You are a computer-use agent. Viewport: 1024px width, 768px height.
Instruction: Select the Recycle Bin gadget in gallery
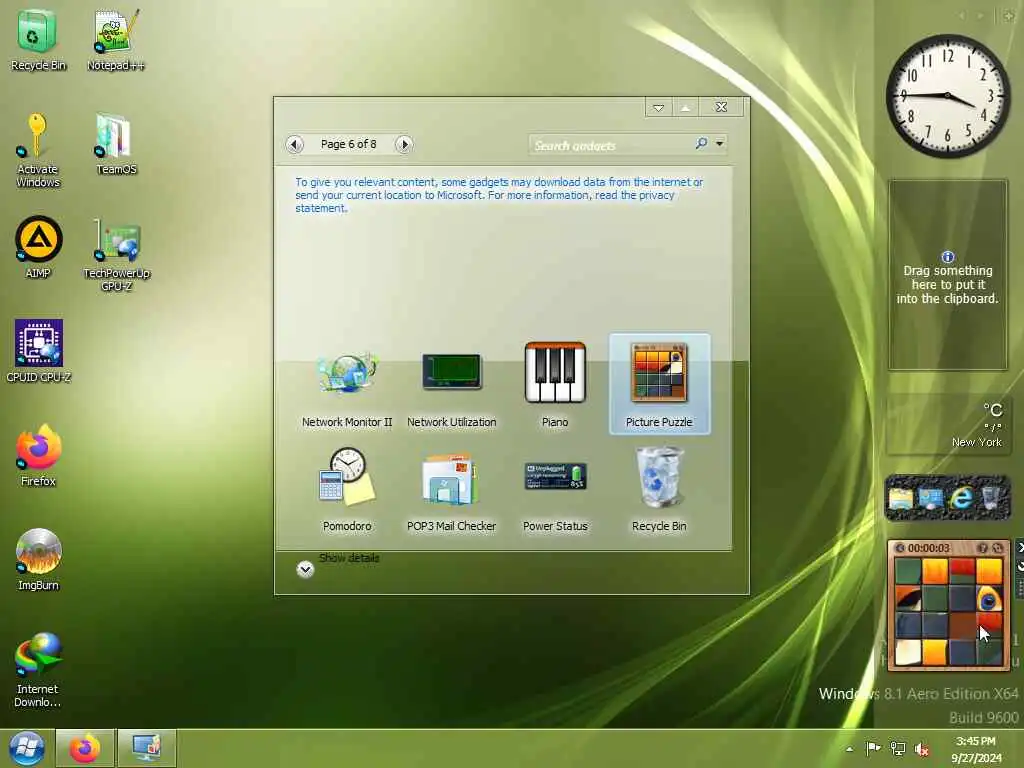click(659, 490)
